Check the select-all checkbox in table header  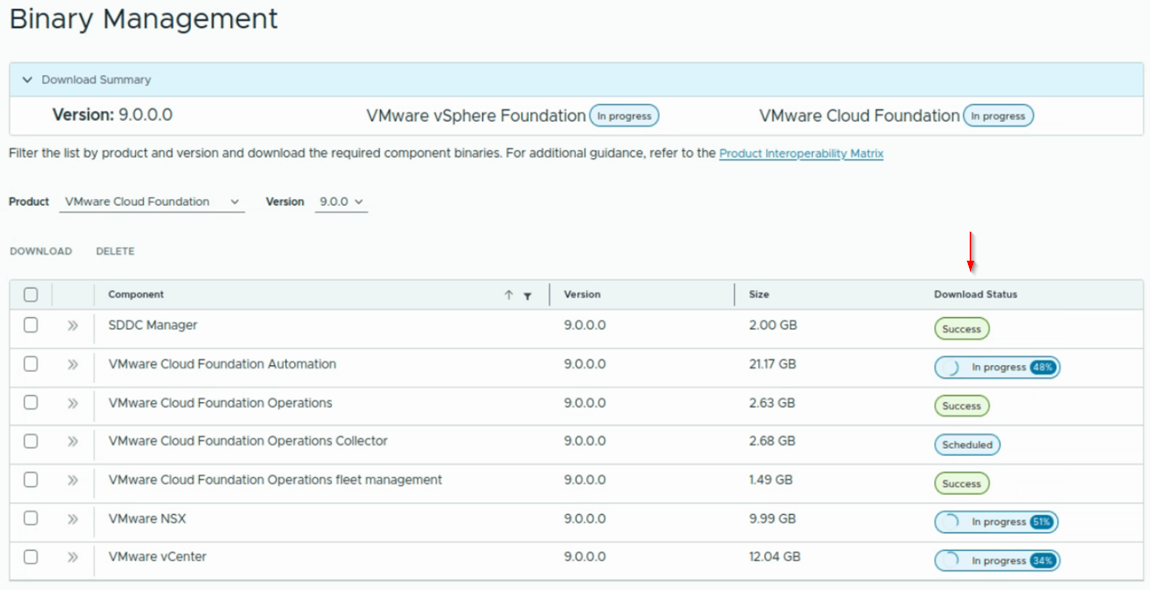31,295
